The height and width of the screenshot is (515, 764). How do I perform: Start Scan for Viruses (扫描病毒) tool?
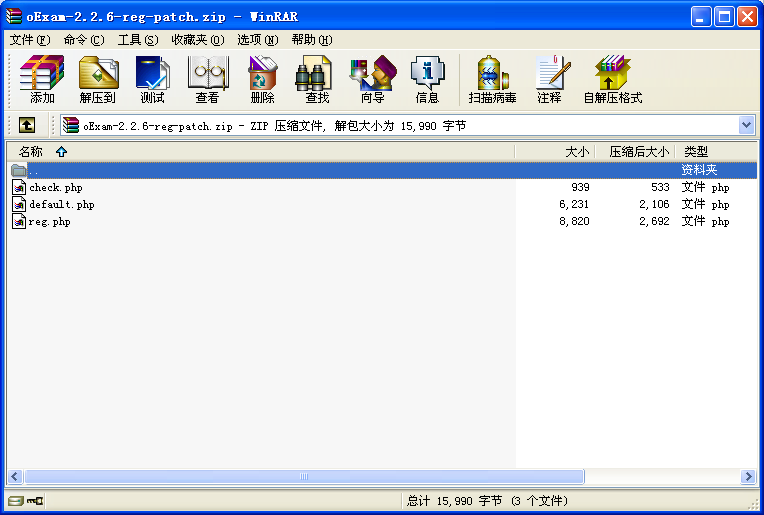[x=493, y=79]
